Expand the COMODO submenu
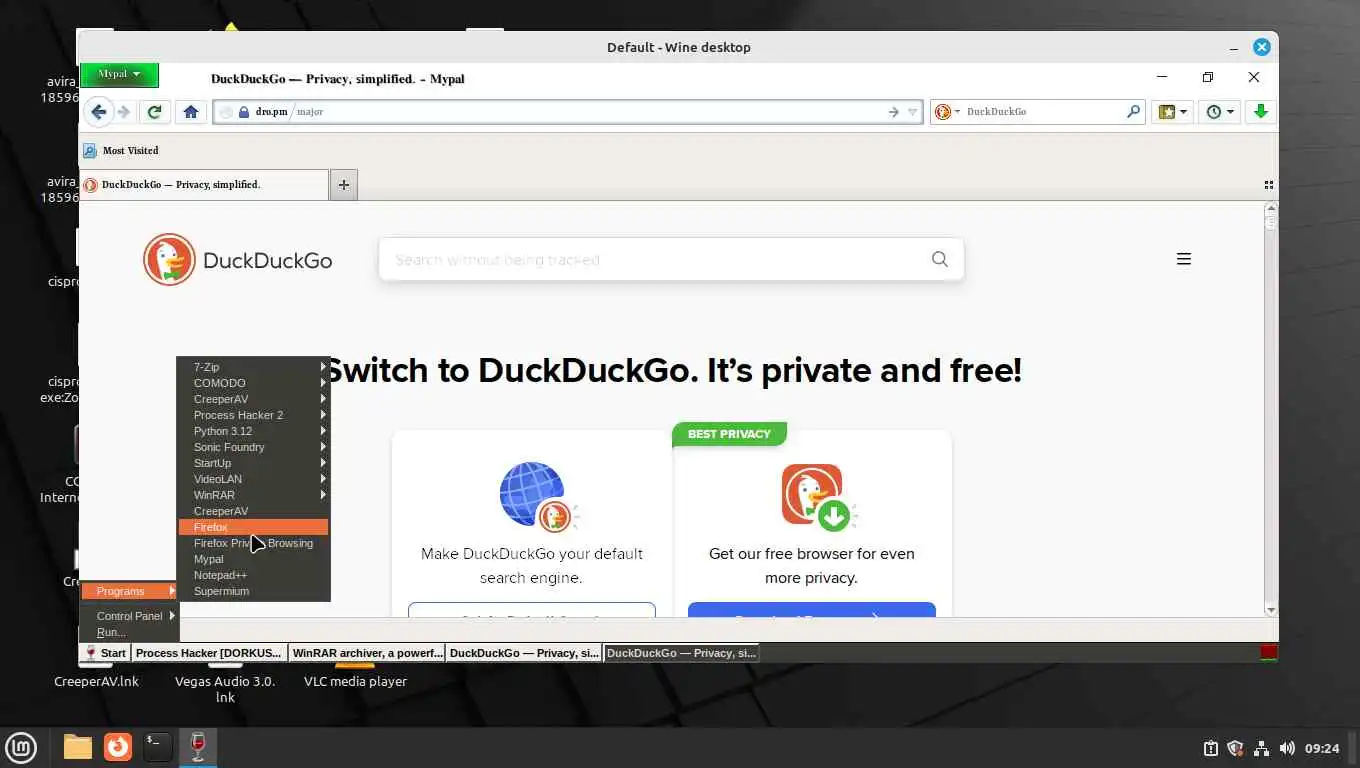 click(253, 383)
